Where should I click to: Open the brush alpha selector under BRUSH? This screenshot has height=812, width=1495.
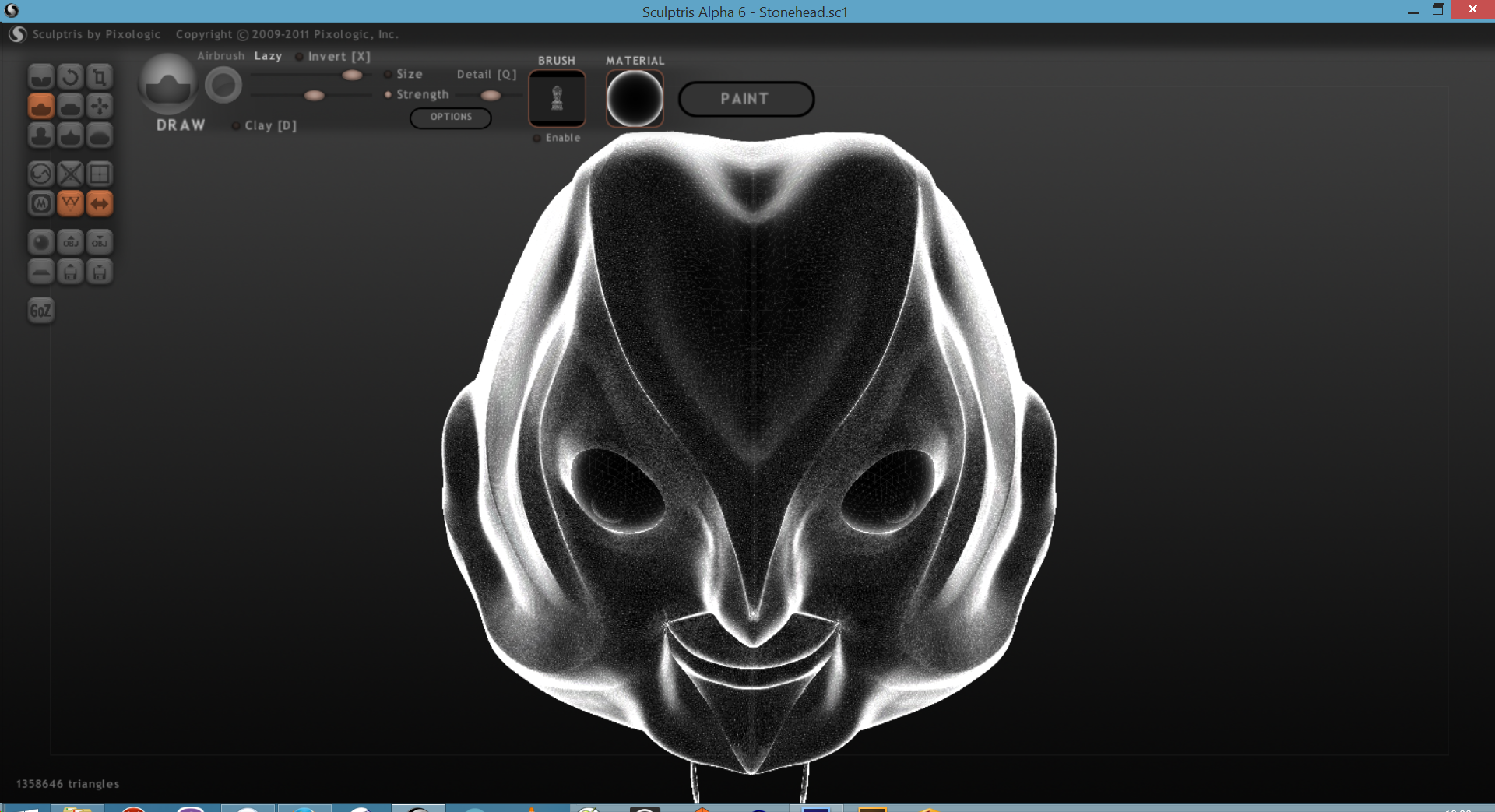[x=557, y=98]
